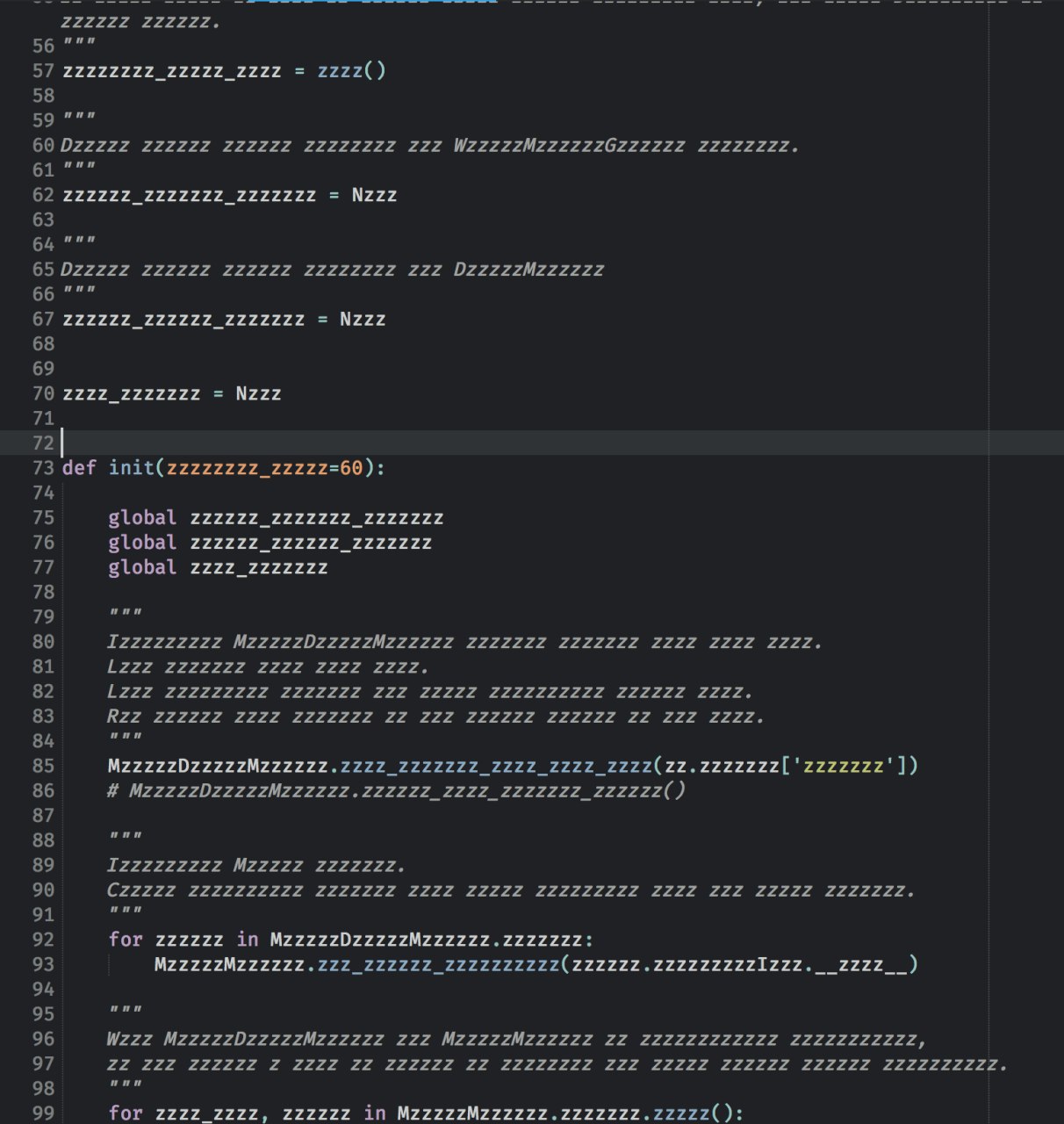Click the Nzzz value on line 70

pos(258,393)
